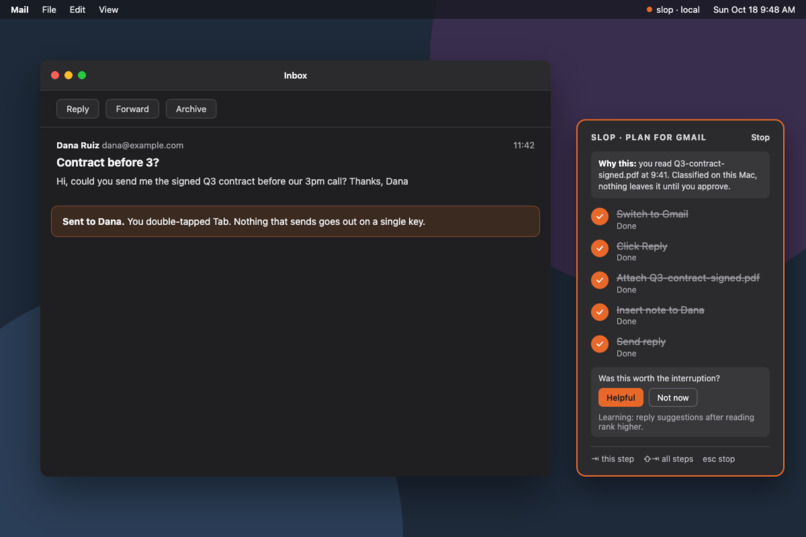
Task: Select the Send reply step text
Action: tap(640, 342)
